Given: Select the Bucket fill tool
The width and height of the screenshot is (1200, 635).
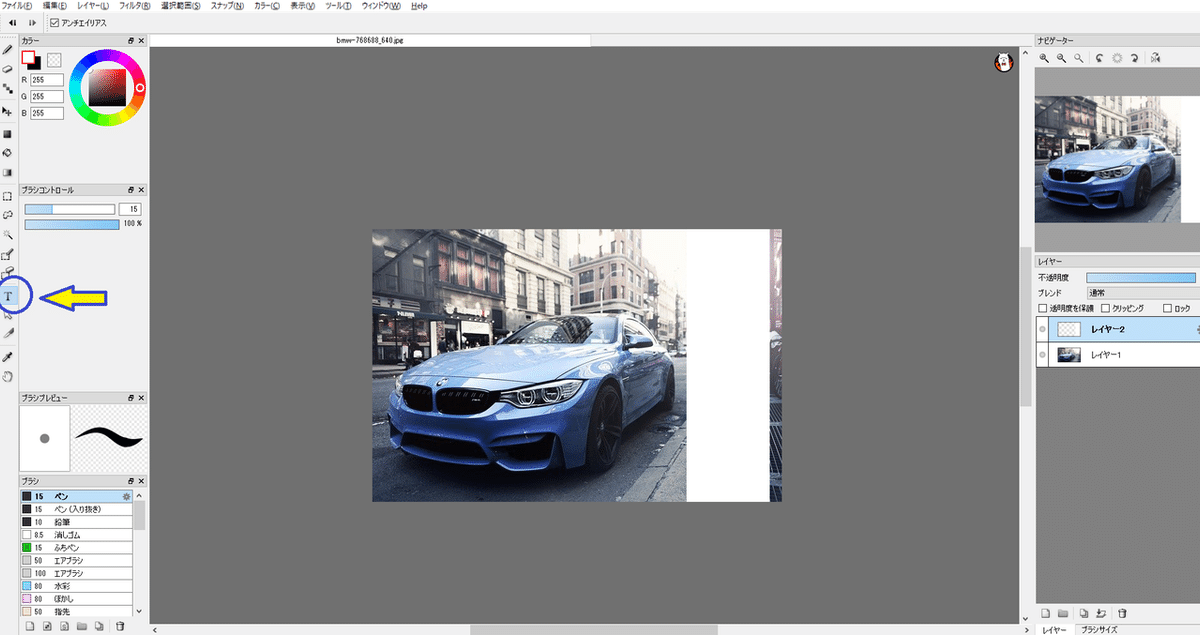Looking at the screenshot, I should tap(7, 153).
